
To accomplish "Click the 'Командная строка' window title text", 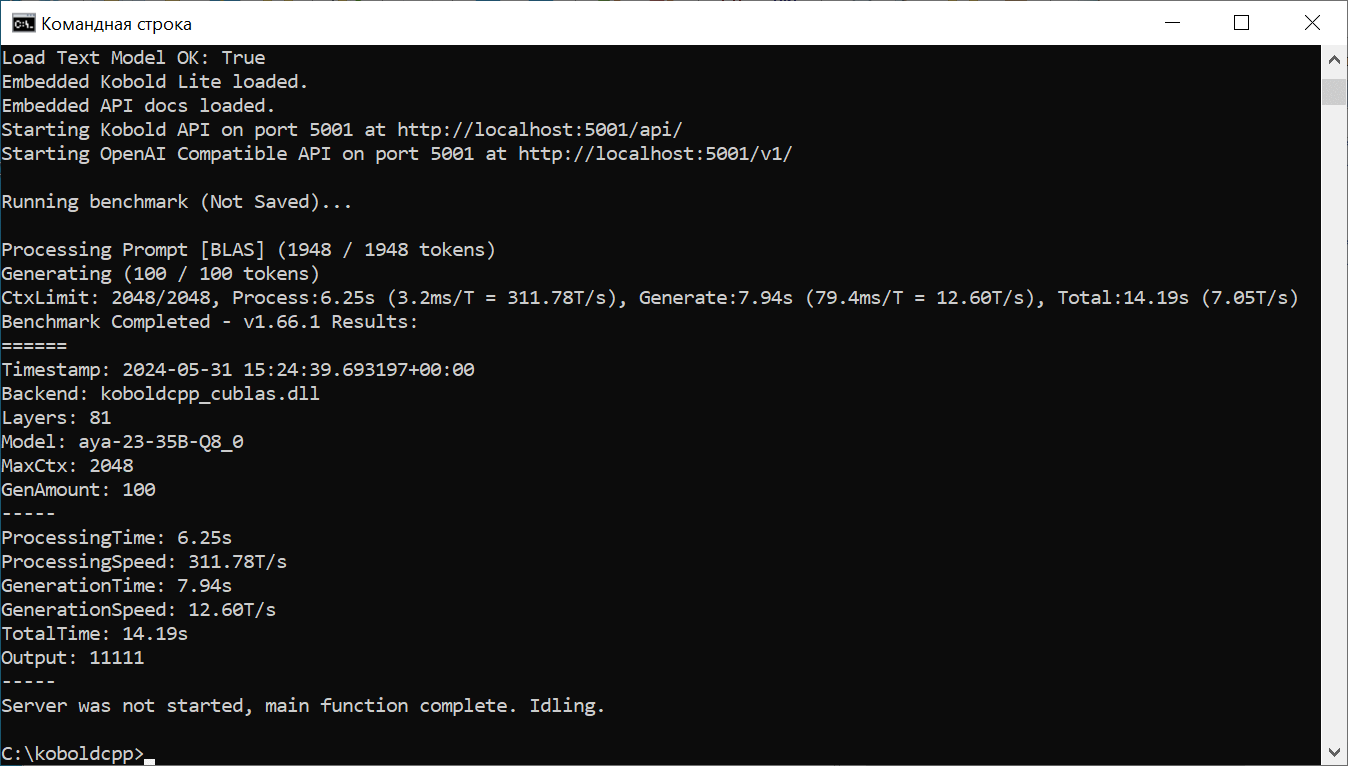I will point(116,23).
